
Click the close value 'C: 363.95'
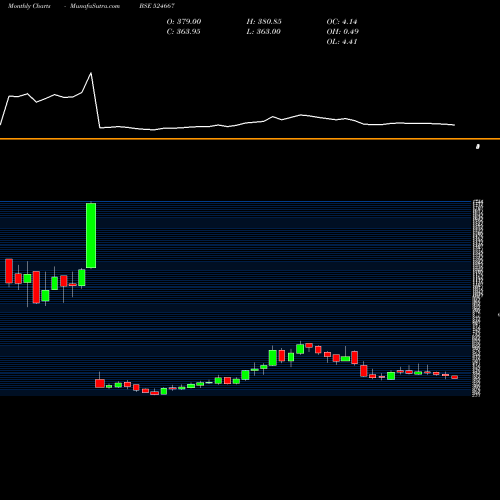183,31
